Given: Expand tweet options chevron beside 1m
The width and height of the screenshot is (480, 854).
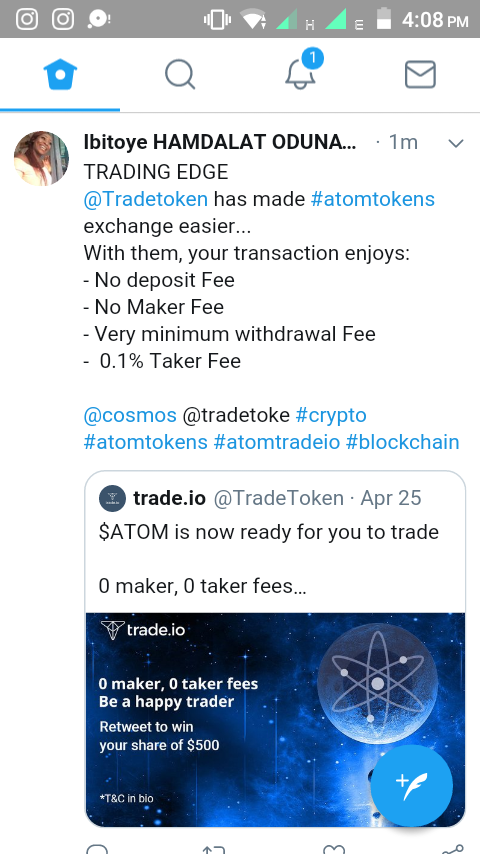Looking at the screenshot, I should click(x=455, y=143).
